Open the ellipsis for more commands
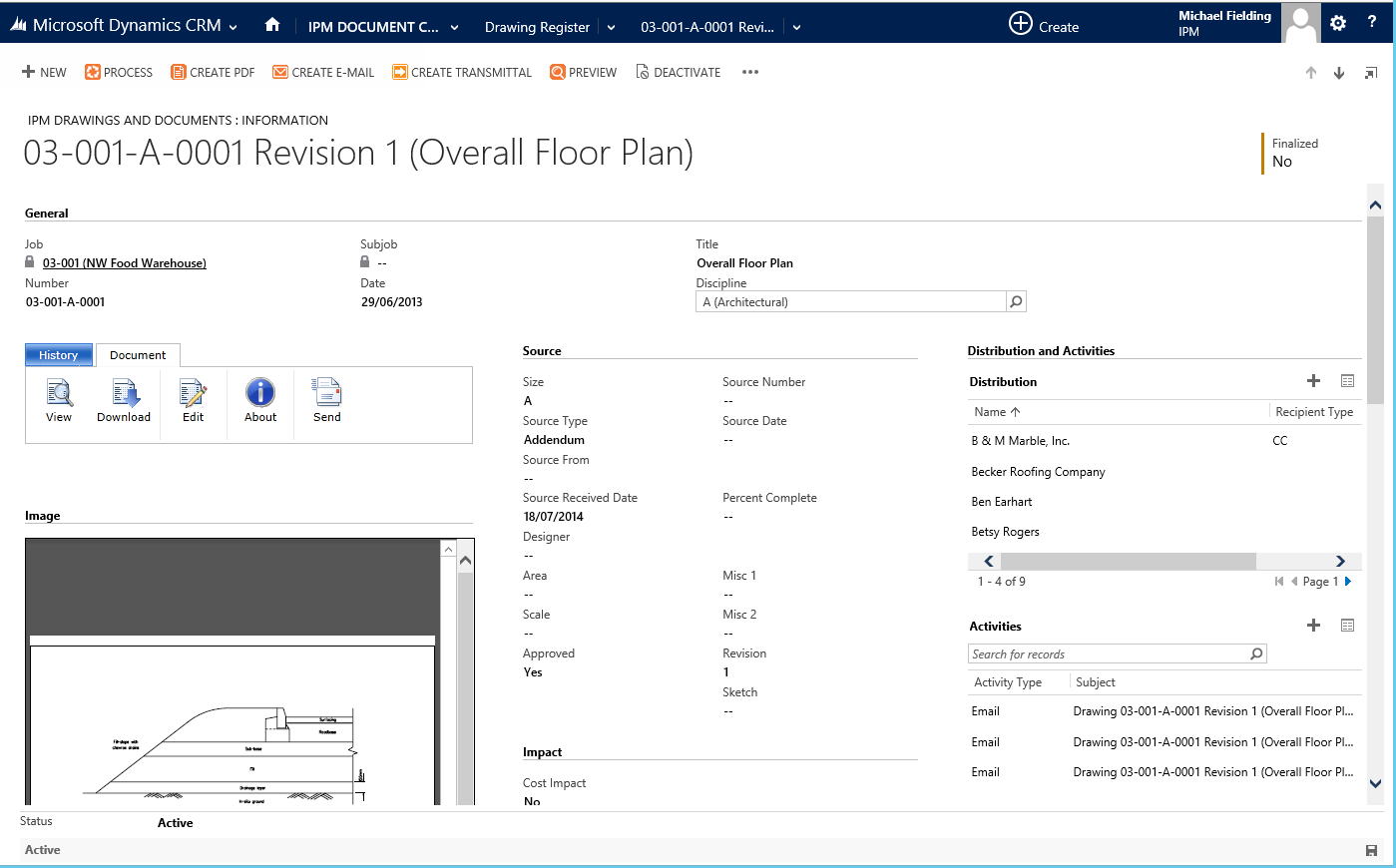 coord(749,72)
